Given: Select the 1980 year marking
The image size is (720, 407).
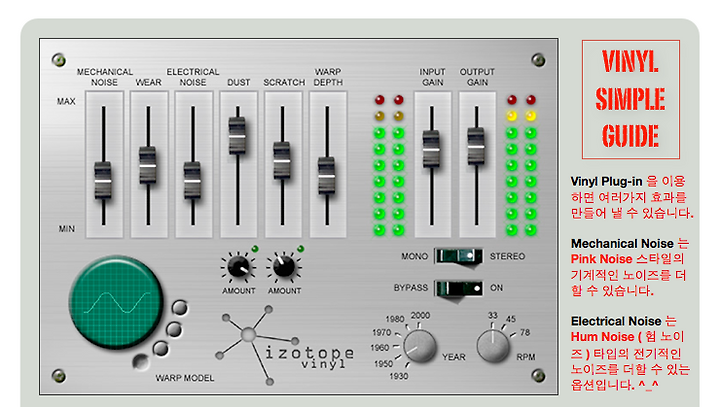Looking at the screenshot, I should coord(394,319).
